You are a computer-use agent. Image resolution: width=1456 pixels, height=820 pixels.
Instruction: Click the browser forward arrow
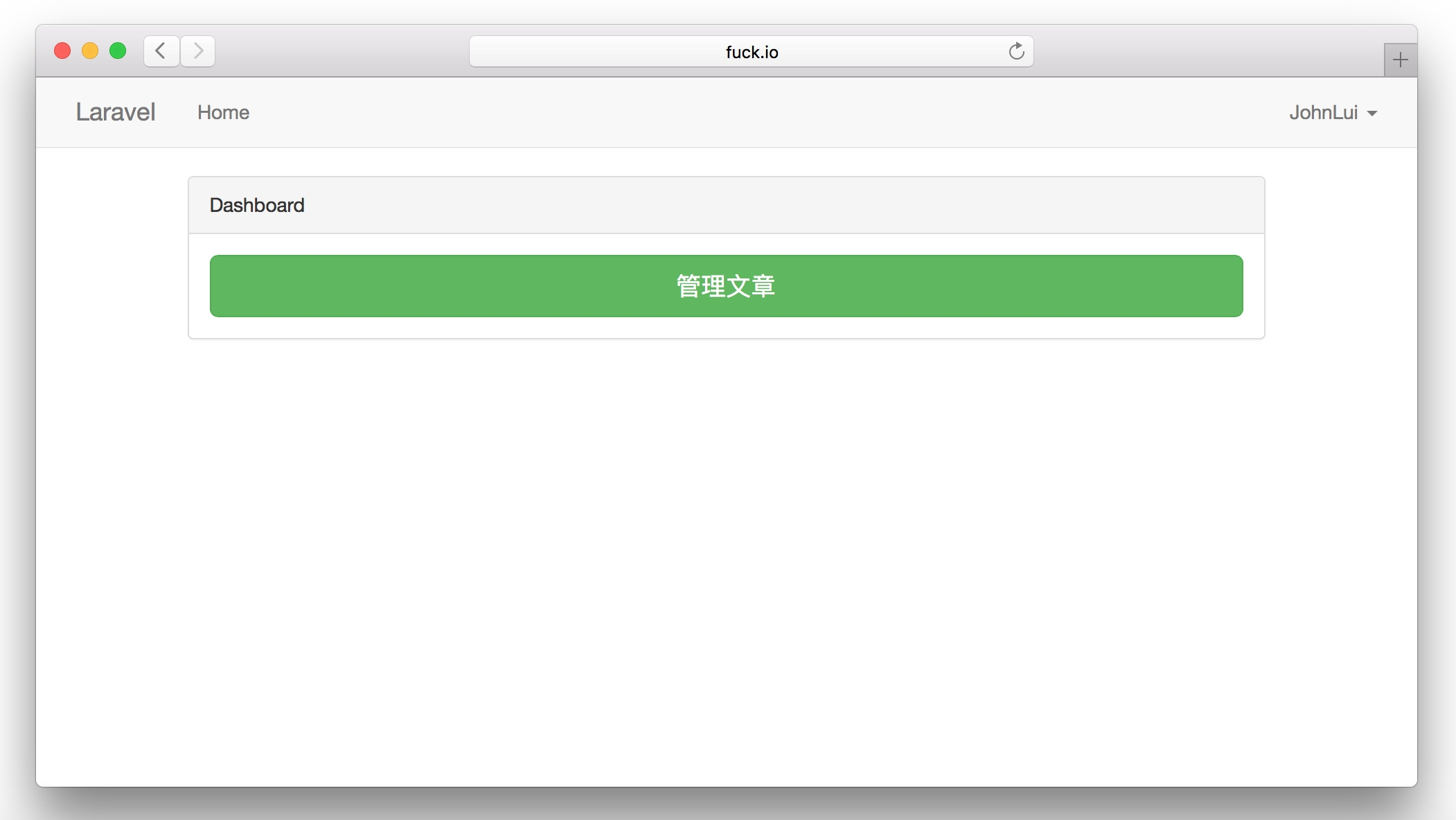coord(198,51)
